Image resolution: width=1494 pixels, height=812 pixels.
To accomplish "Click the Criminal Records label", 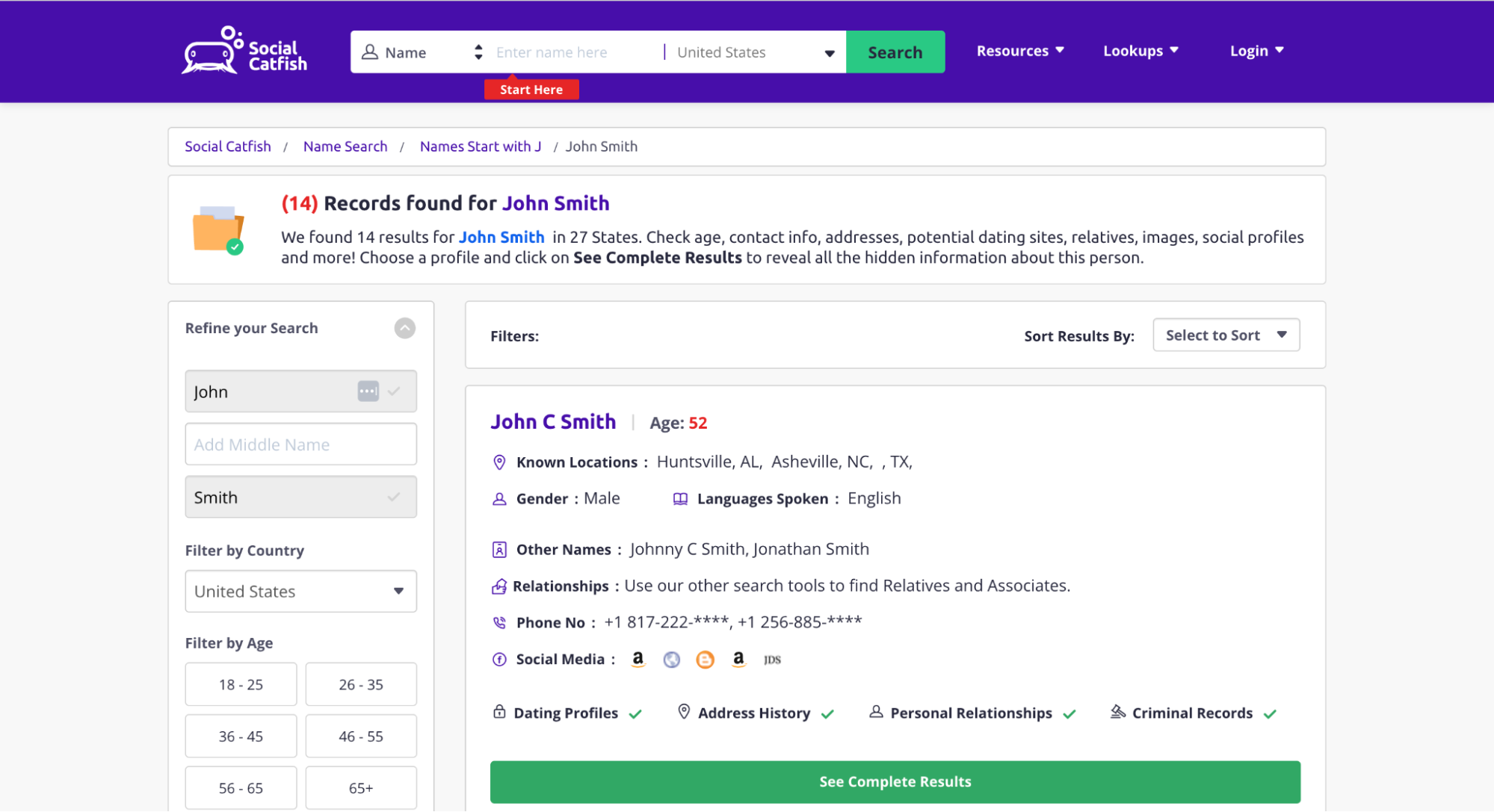I will coord(1193,713).
